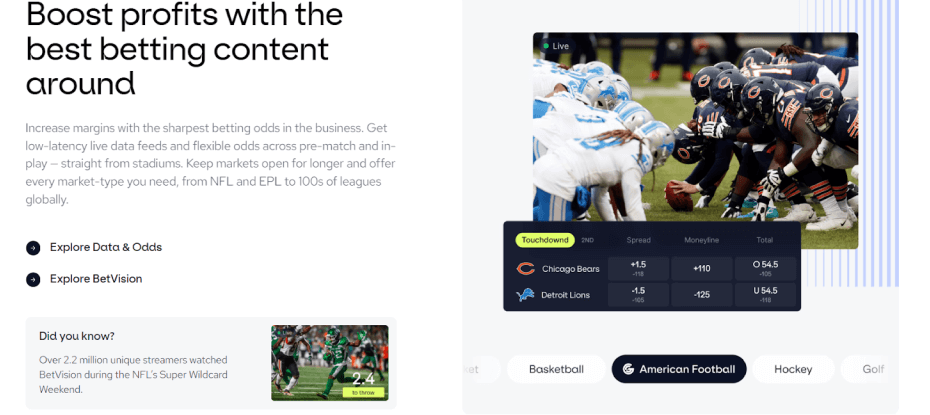Pick Chicago Bears +1.5 spread odds
The image size is (930, 415).
638,269
